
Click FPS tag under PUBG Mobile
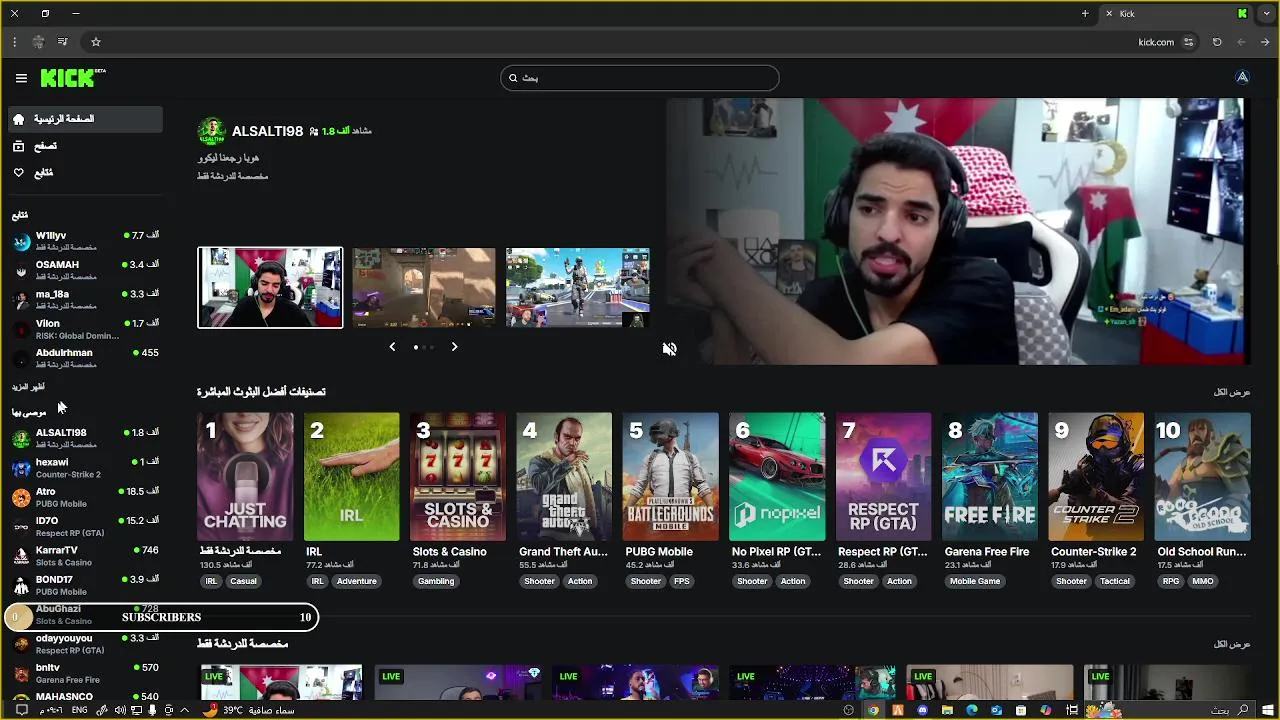pyautogui.click(x=681, y=581)
